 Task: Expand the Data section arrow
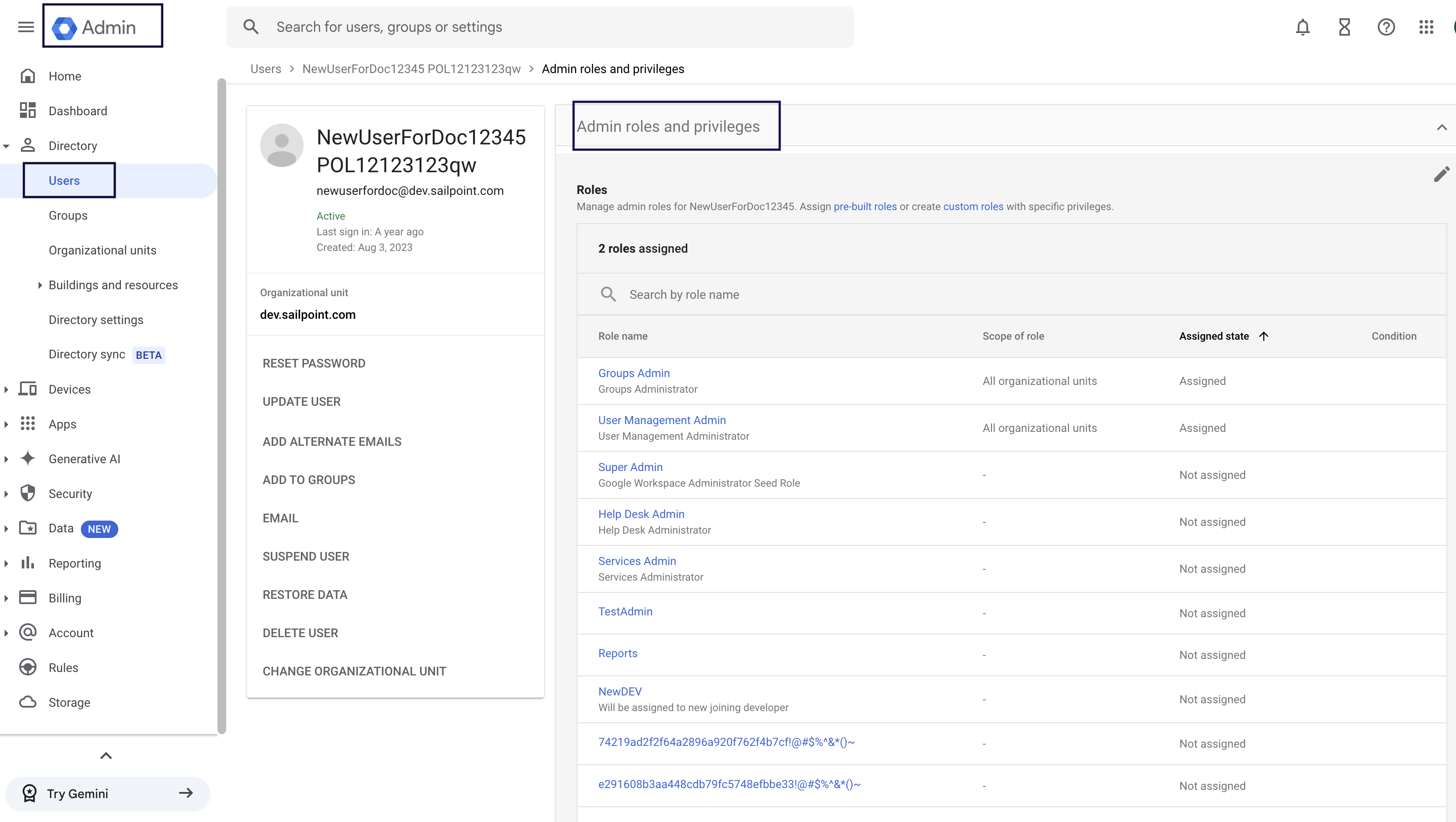[x=6, y=528]
